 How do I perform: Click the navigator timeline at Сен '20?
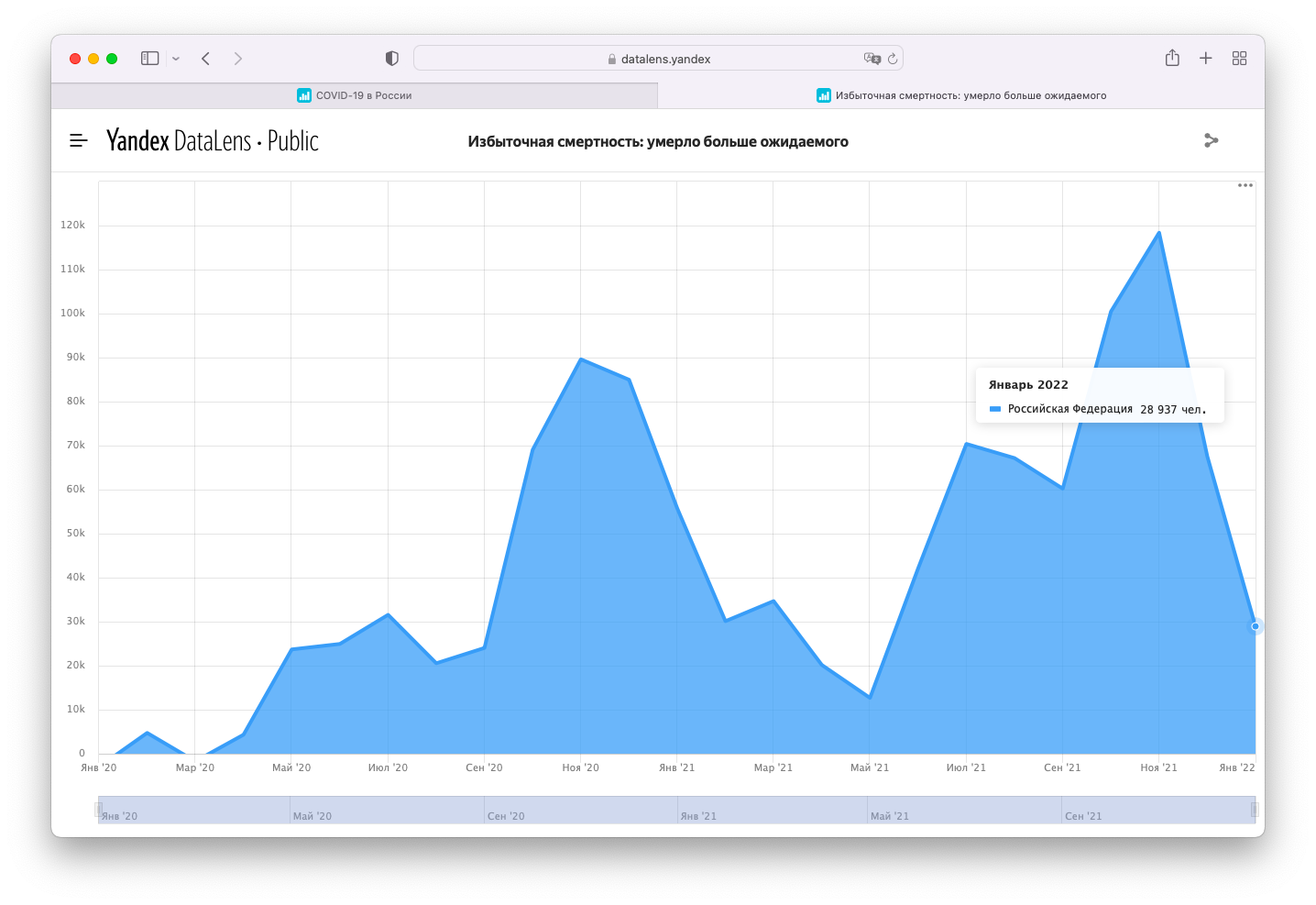(x=506, y=816)
